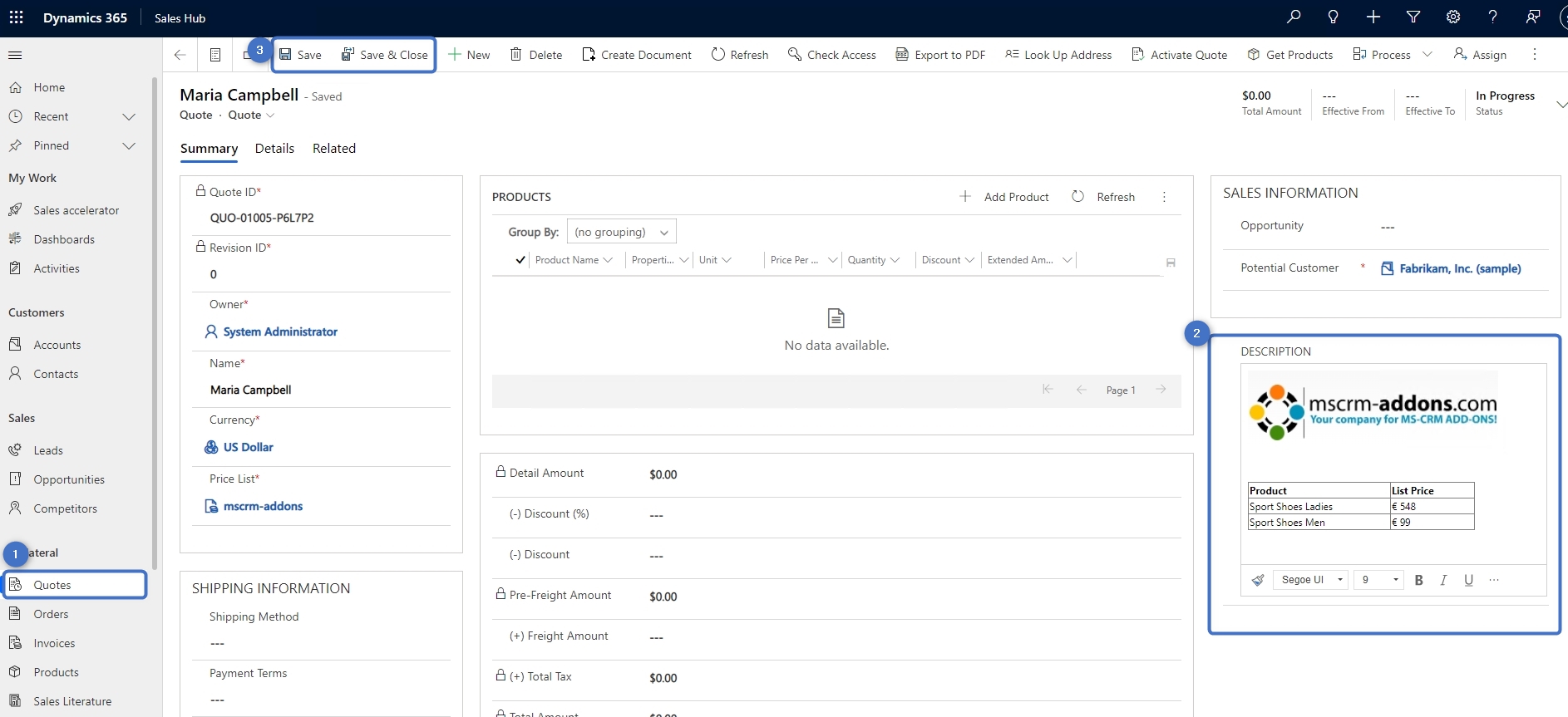The height and width of the screenshot is (717, 1568).
Task: Toggle Italic in description editor
Action: (1444, 580)
